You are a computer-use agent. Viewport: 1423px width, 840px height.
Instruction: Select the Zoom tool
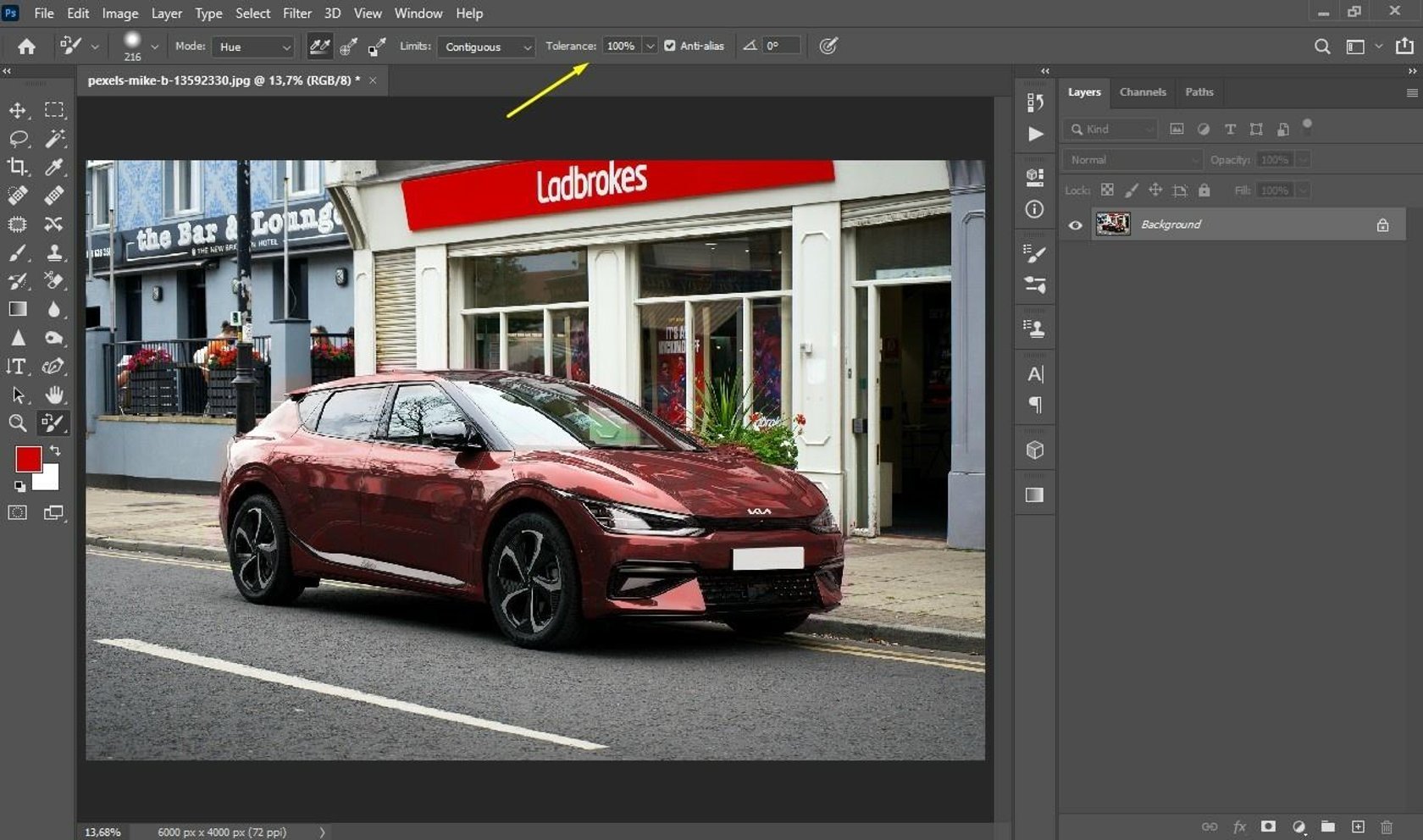[17, 423]
